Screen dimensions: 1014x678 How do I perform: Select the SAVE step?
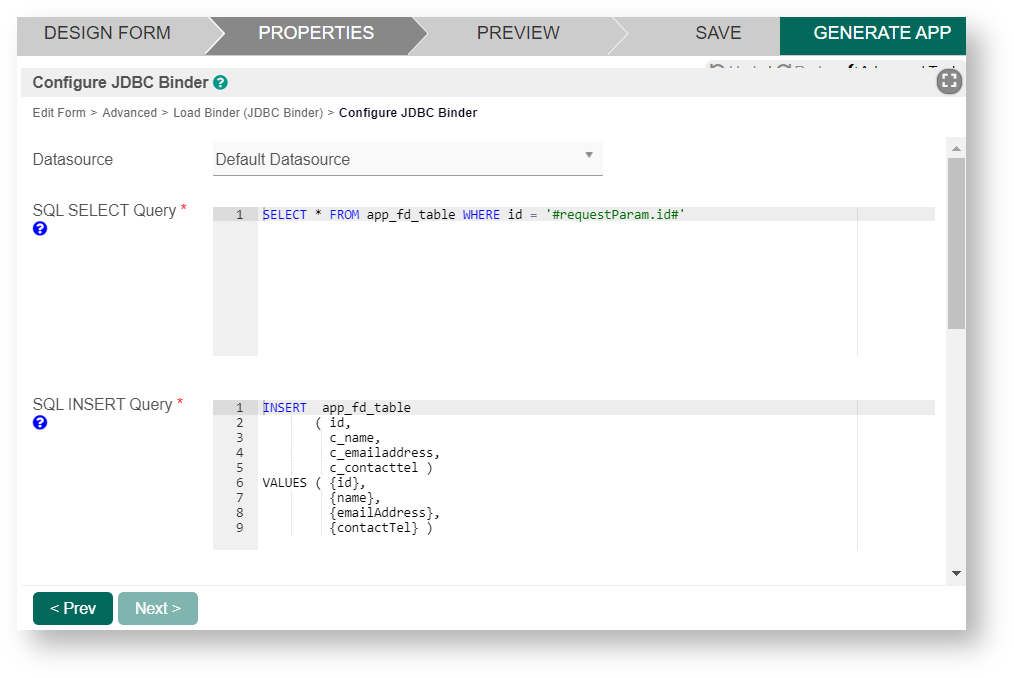pyautogui.click(x=718, y=33)
